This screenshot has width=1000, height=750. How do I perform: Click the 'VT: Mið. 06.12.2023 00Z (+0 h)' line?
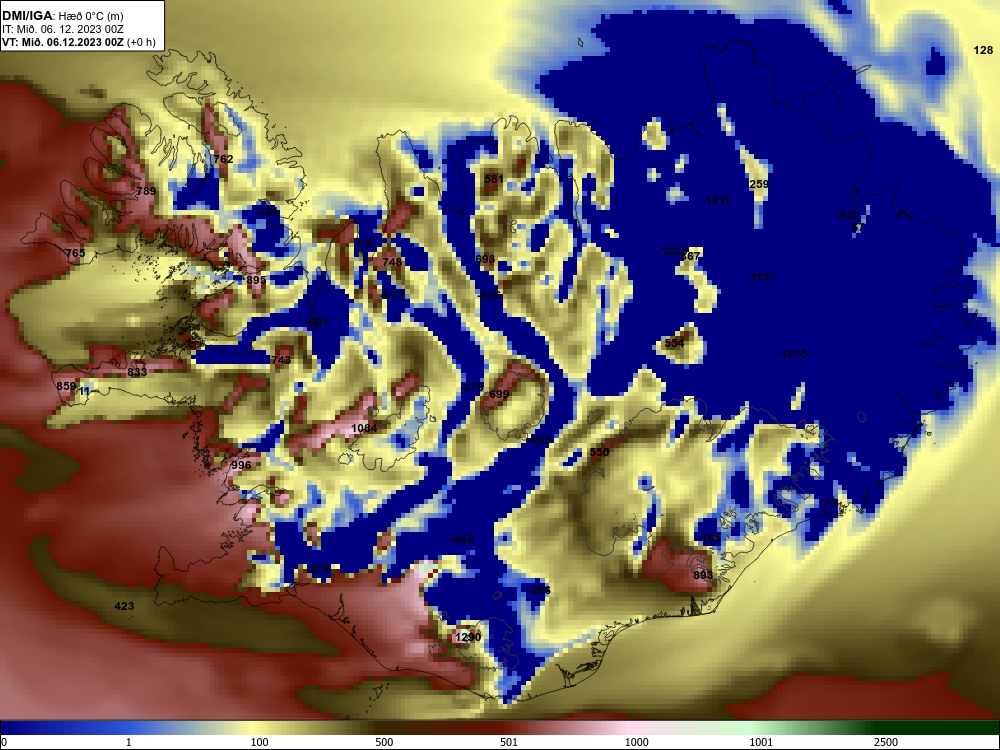[78, 42]
